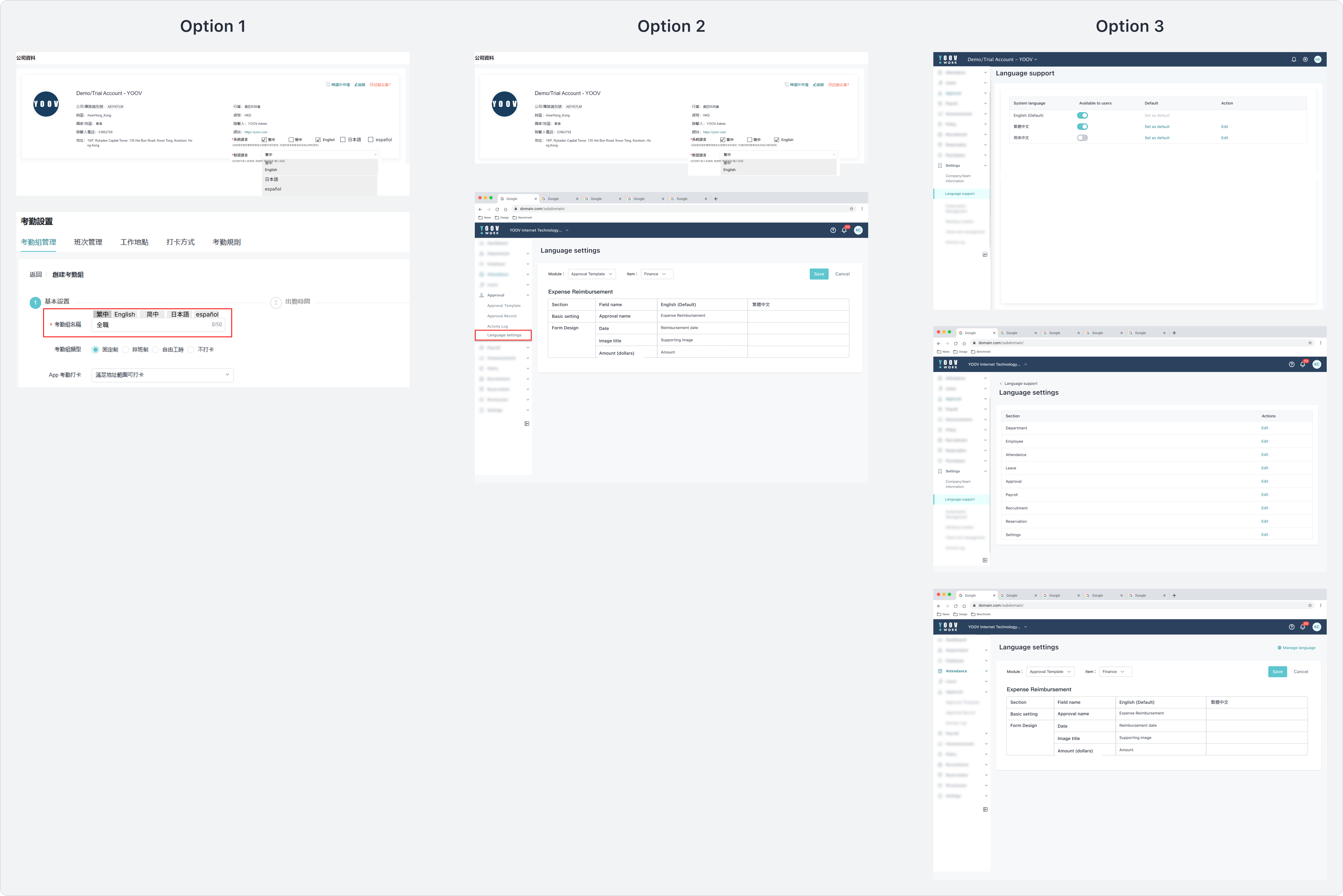
Task: Select the 排班制 radio button
Action: click(125, 350)
